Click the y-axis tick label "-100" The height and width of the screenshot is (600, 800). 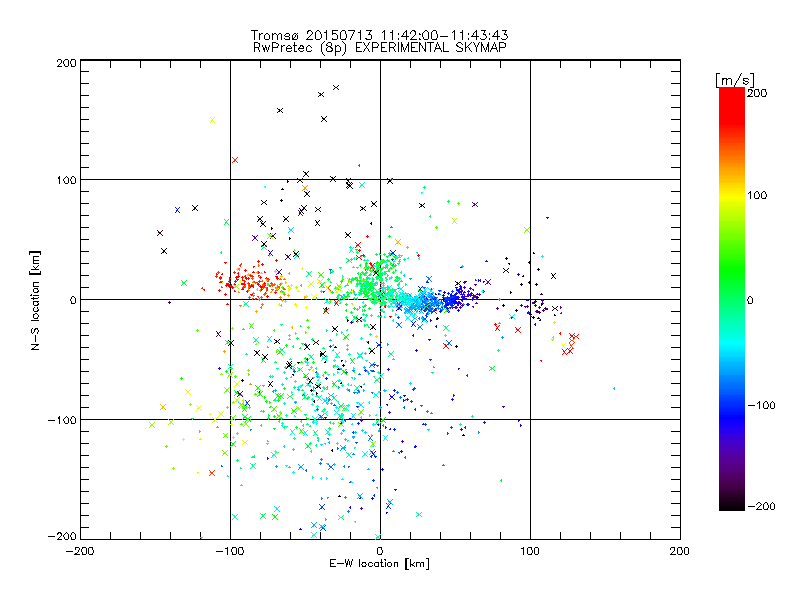pyautogui.click(x=62, y=420)
